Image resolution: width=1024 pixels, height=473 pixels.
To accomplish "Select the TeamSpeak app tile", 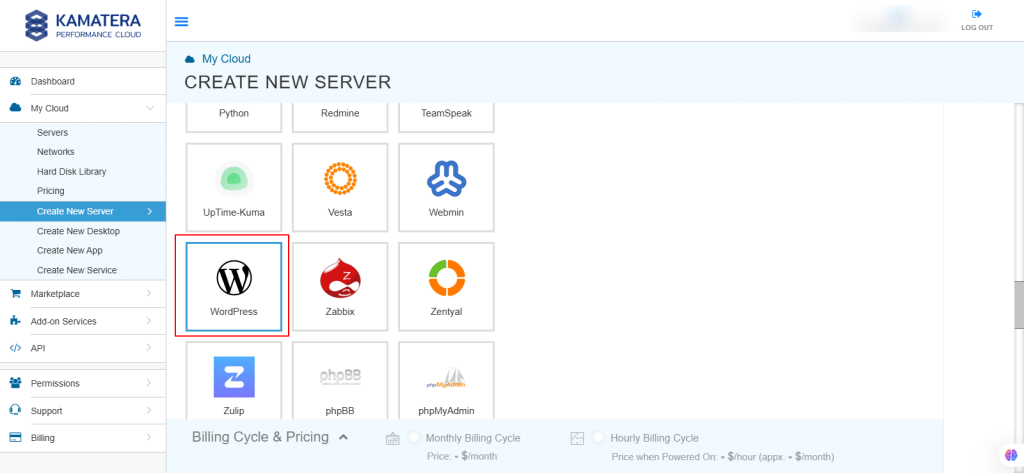I will (x=447, y=118).
